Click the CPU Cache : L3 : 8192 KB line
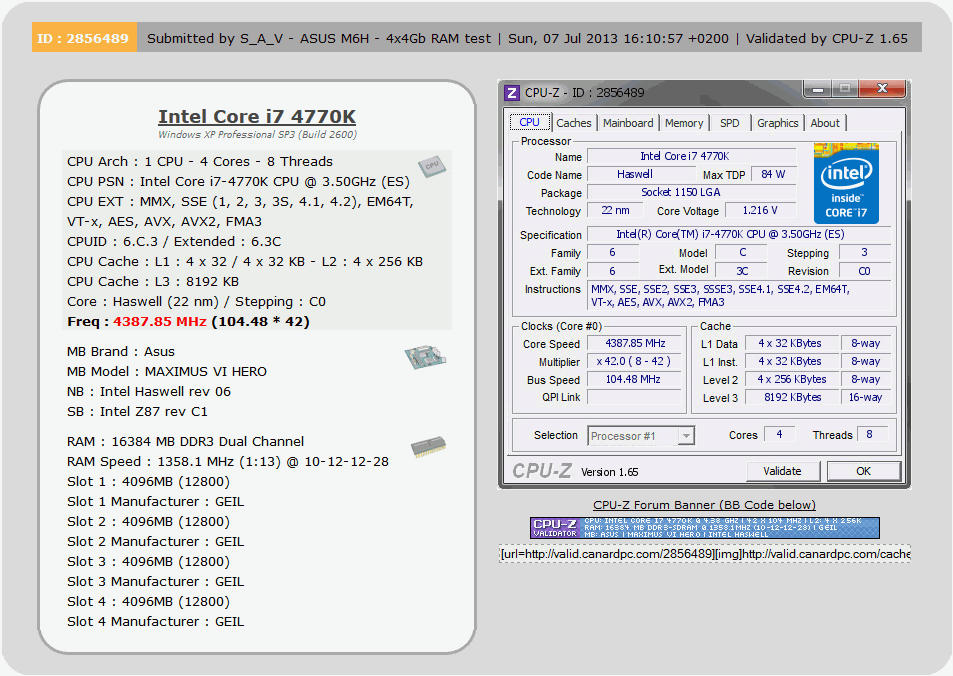 (x=153, y=281)
